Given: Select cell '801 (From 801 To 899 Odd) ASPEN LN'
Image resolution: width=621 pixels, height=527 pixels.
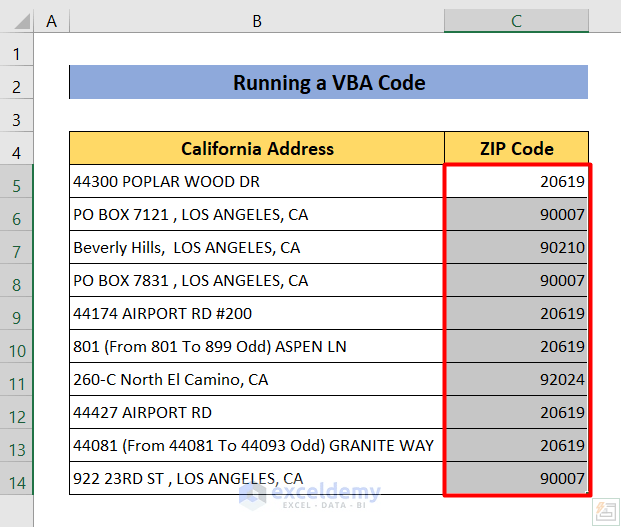Looking at the screenshot, I should tap(257, 346).
